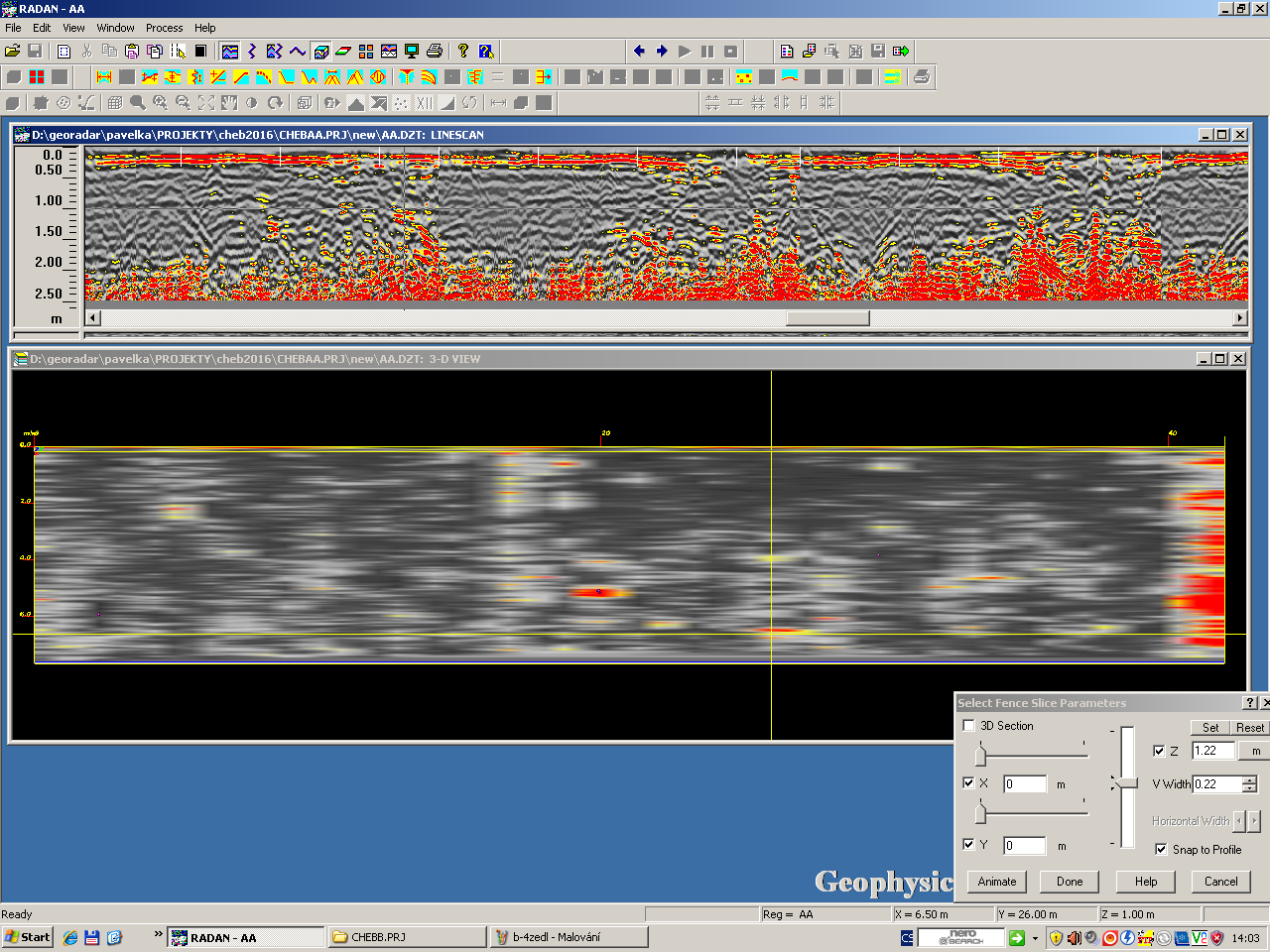The height and width of the screenshot is (952, 1270).
Task: Click the X value input field
Action: point(1025,783)
